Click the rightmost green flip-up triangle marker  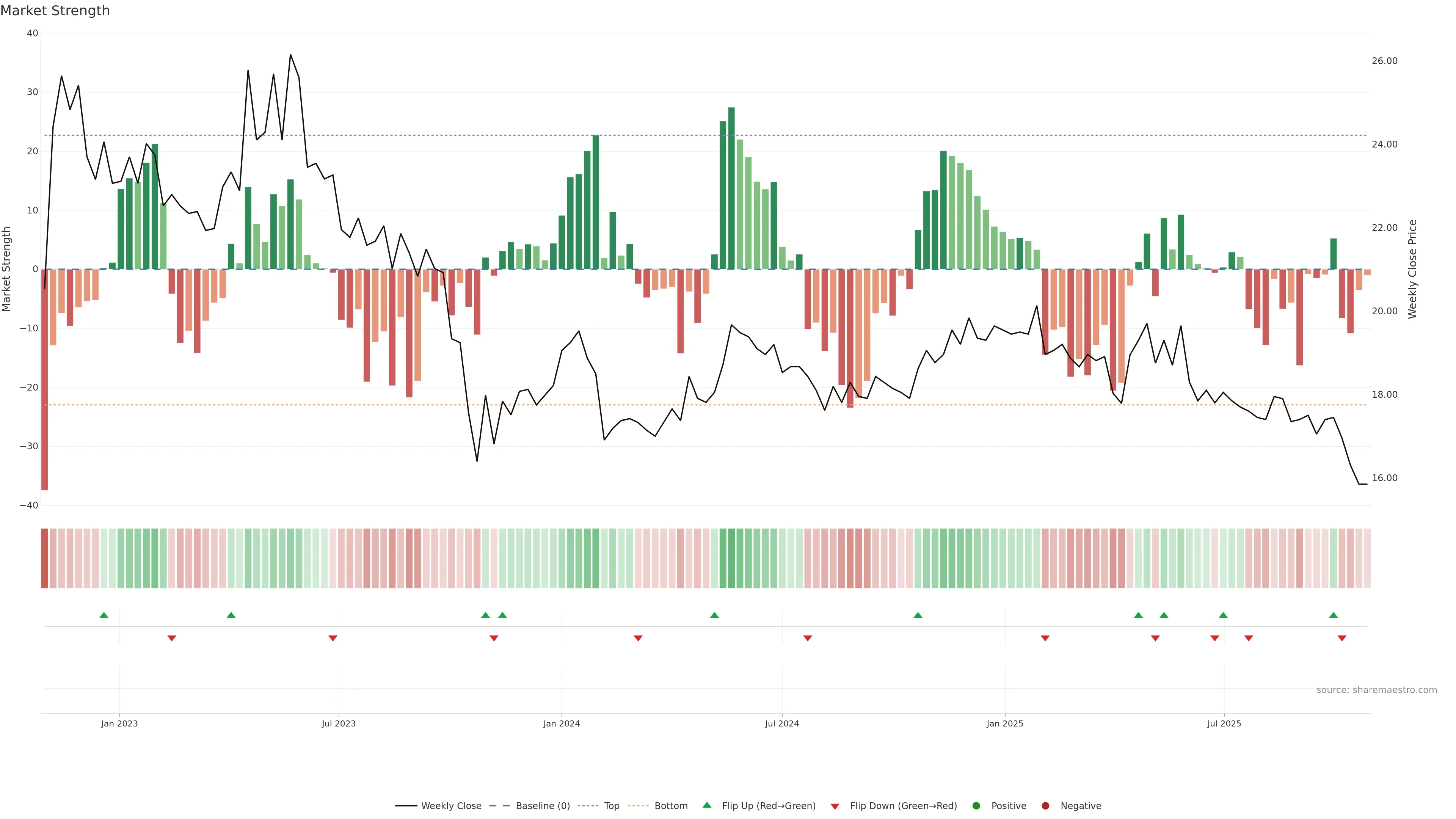click(x=1334, y=615)
